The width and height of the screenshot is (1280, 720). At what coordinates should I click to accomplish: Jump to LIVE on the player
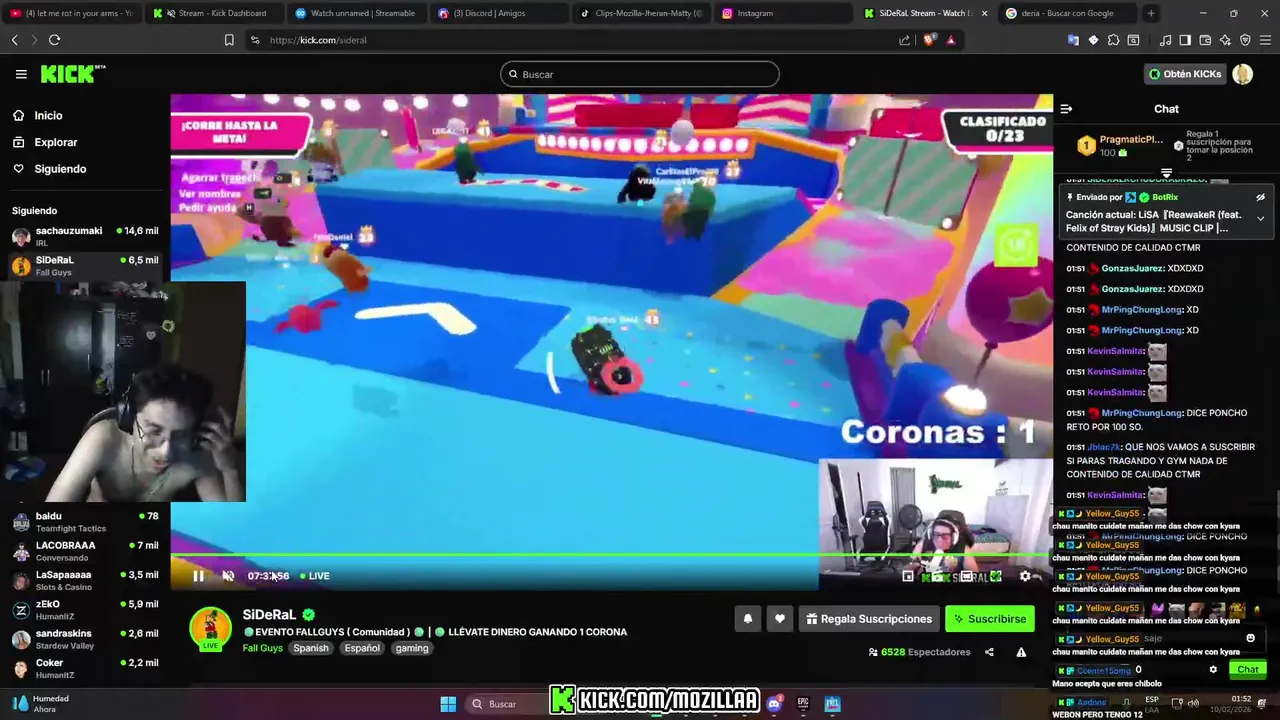[x=315, y=576]
